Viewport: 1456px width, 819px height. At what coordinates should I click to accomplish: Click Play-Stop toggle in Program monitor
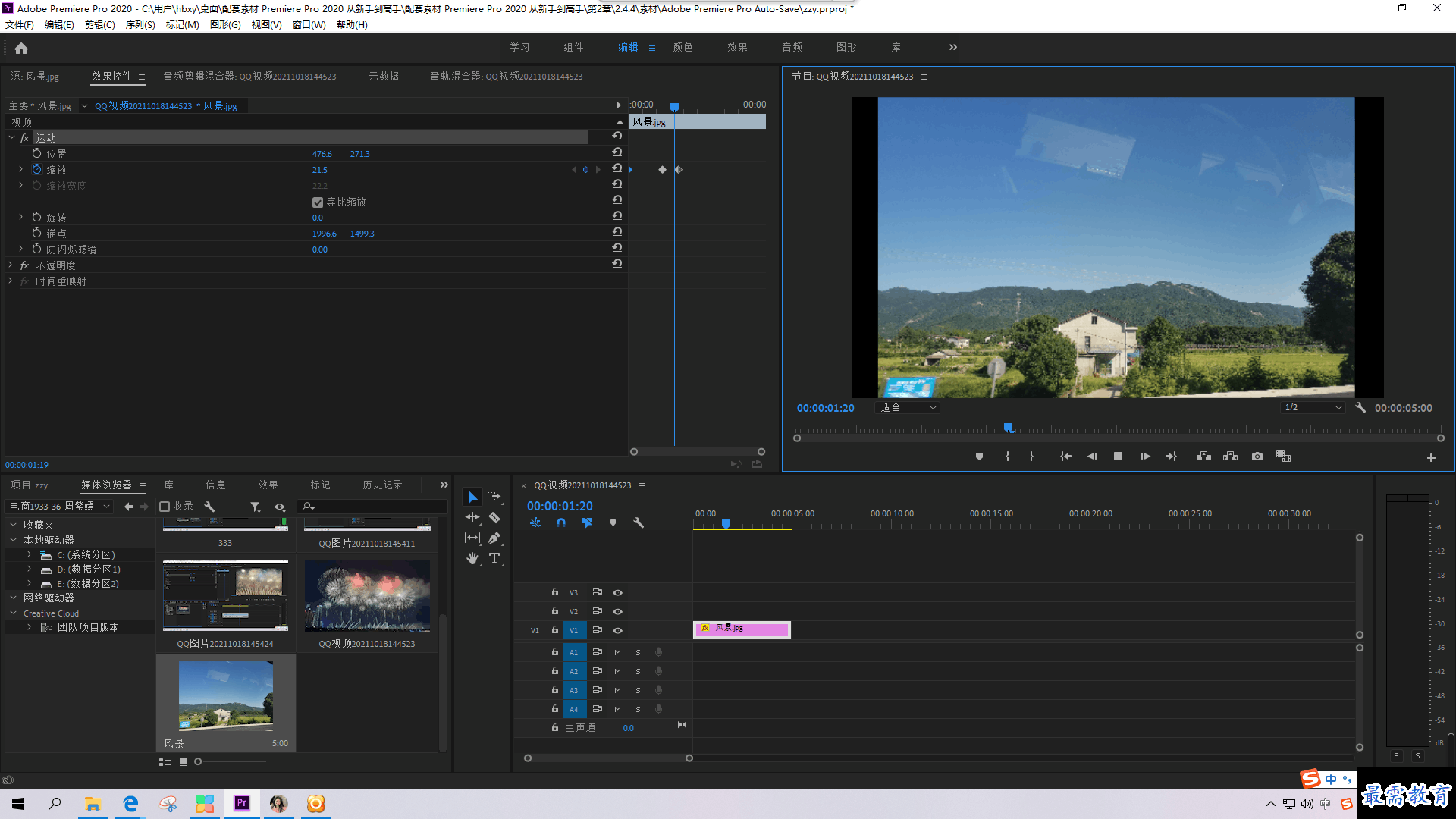(x=1118, y=457)
